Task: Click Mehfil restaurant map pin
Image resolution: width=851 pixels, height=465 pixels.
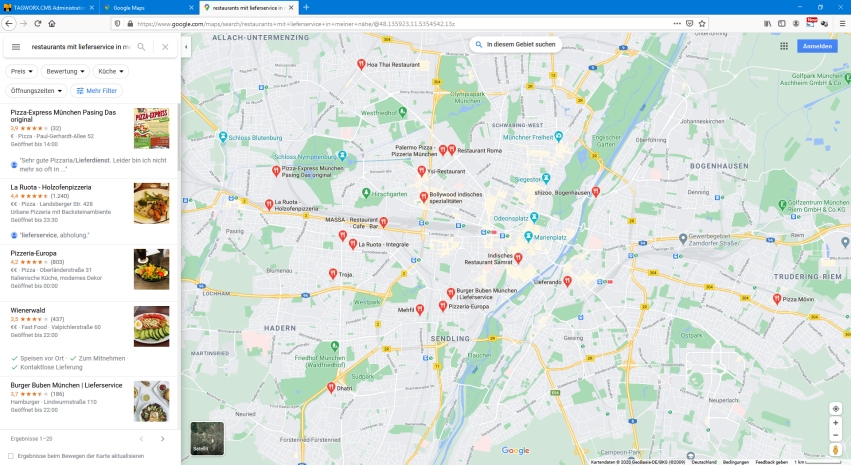Action: tap(420, 309)
